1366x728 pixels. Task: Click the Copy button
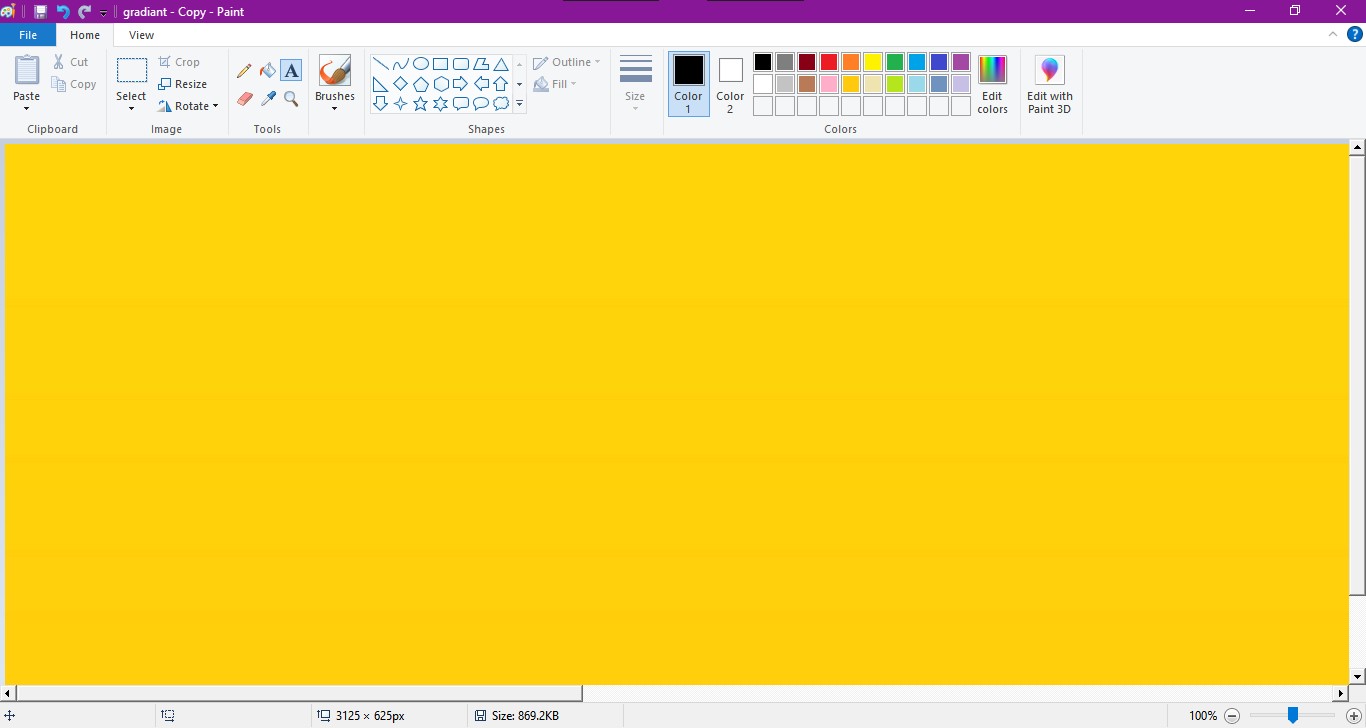[x=74, y=84]
